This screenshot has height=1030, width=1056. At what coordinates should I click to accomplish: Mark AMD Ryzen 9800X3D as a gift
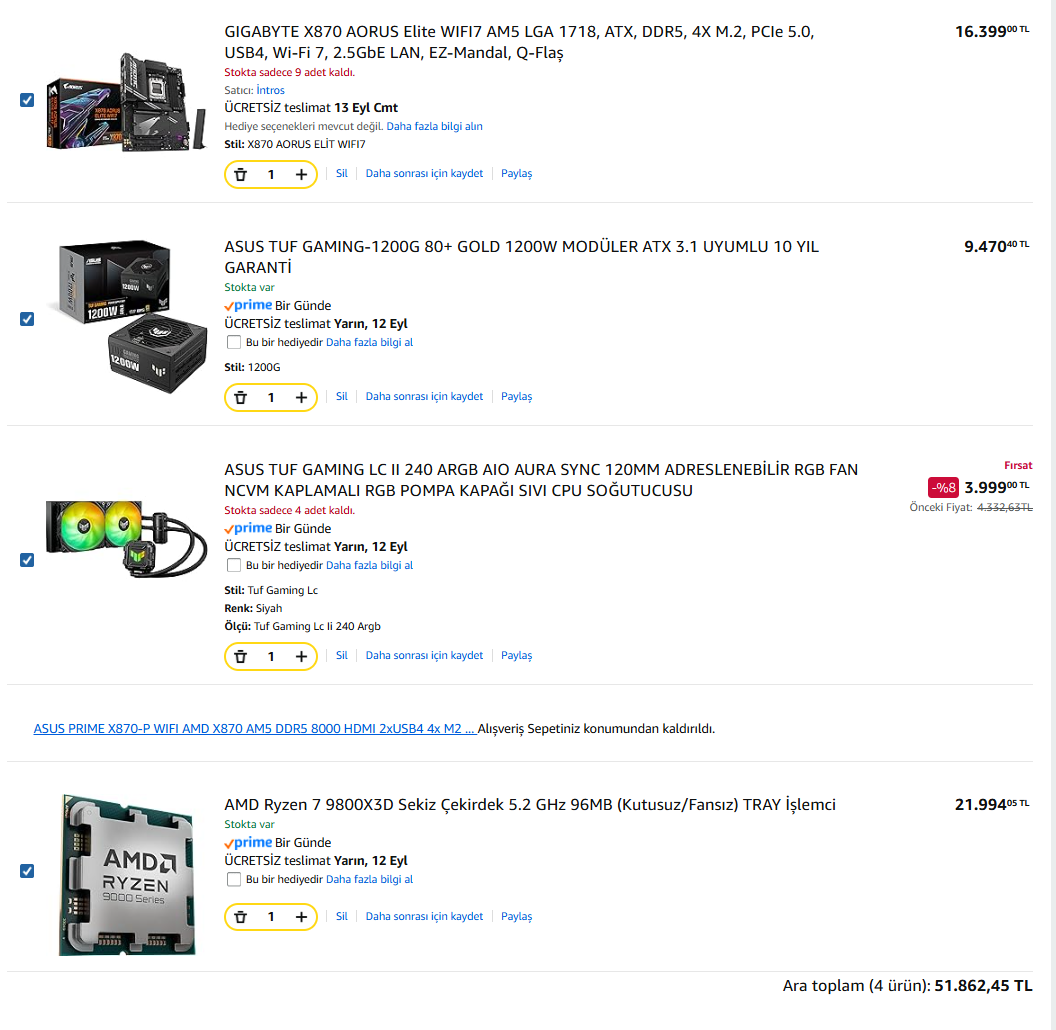click(234, 879)
